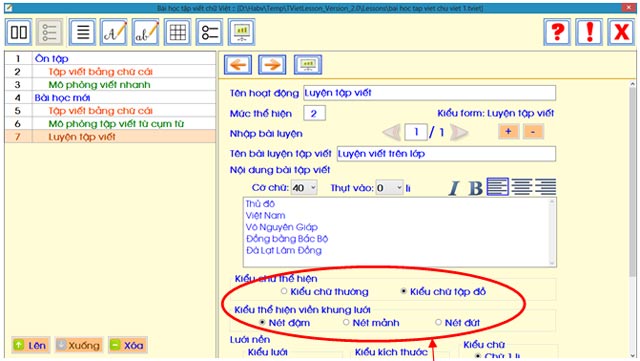Add an exercise with the plus button
The width and height of the screenshot is (640, 361).
508,131
